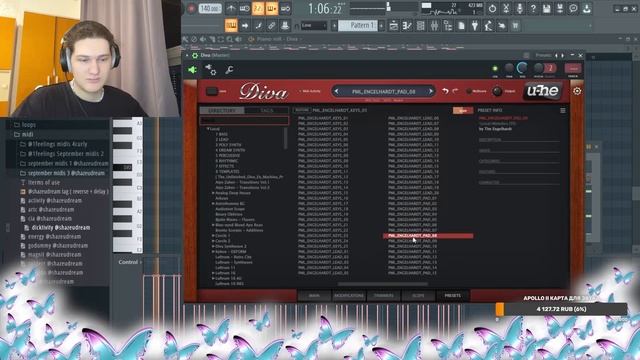
Task: Switch to the DIRECTORY tab
Action: coord(222,111)
